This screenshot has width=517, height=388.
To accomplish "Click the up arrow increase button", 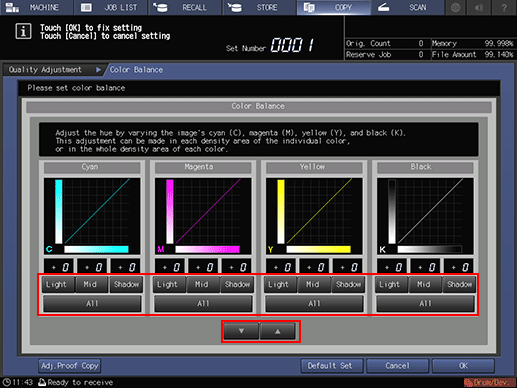I will tap(277, 331).
